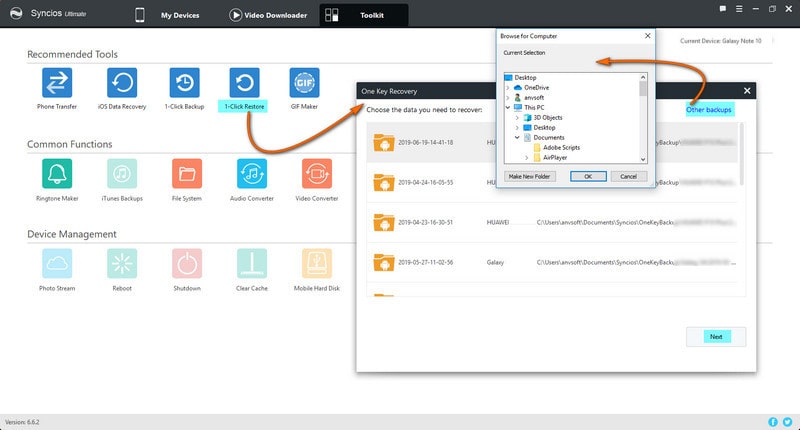The width and height of the screenshot is (800, 430).
Task: Open iTunes Backups function
Action: [x=122, y=173]
